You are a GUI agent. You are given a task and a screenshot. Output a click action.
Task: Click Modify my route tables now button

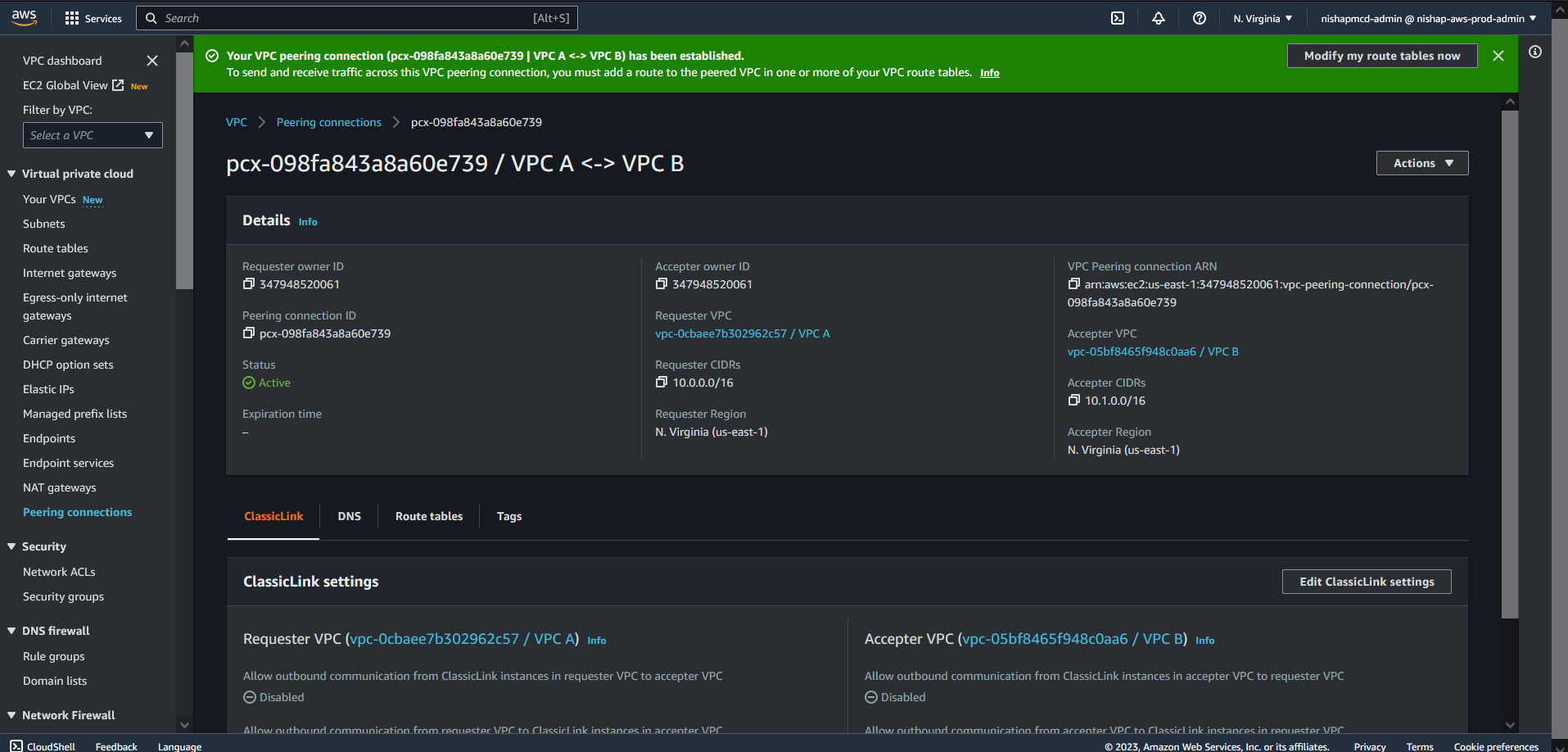pos(1382,56)
